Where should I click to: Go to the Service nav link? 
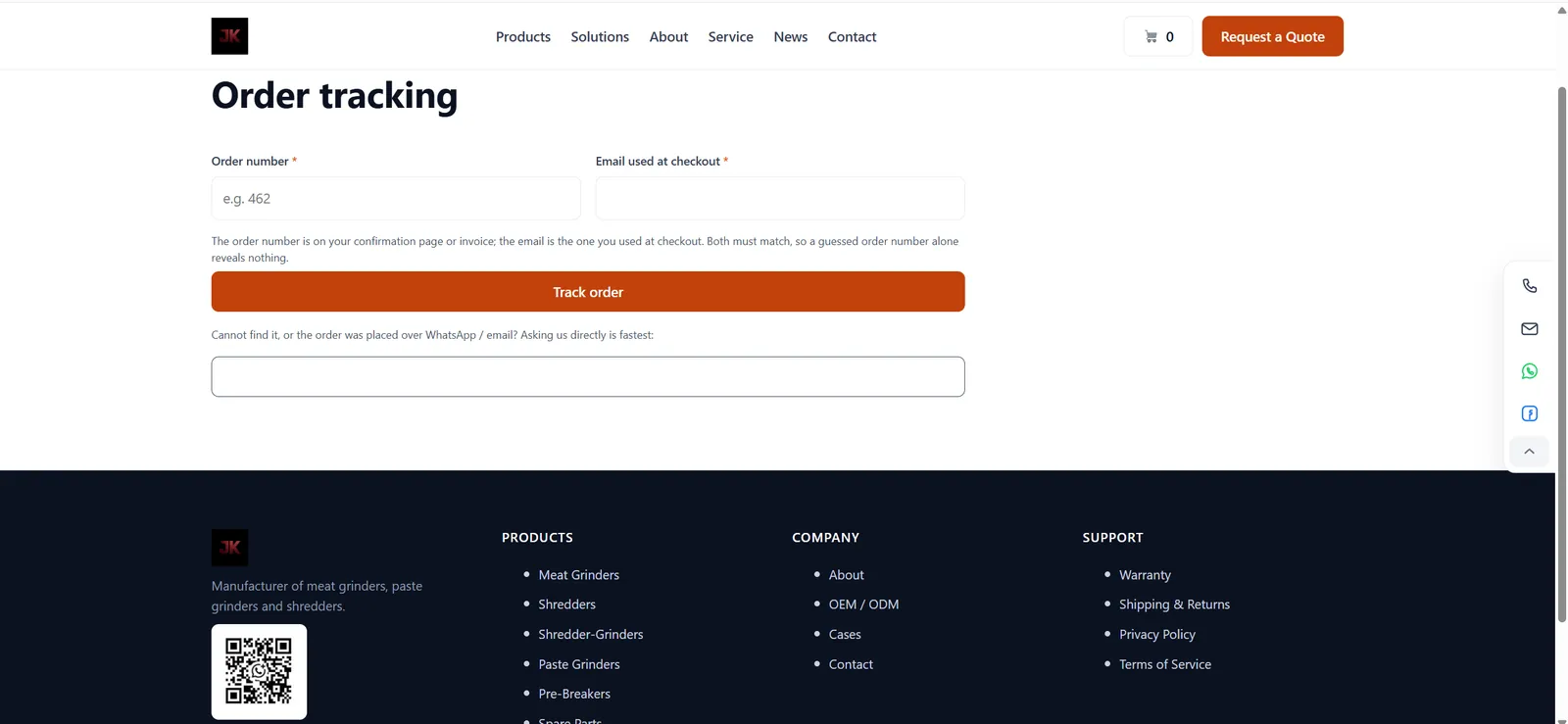[731, 36]
